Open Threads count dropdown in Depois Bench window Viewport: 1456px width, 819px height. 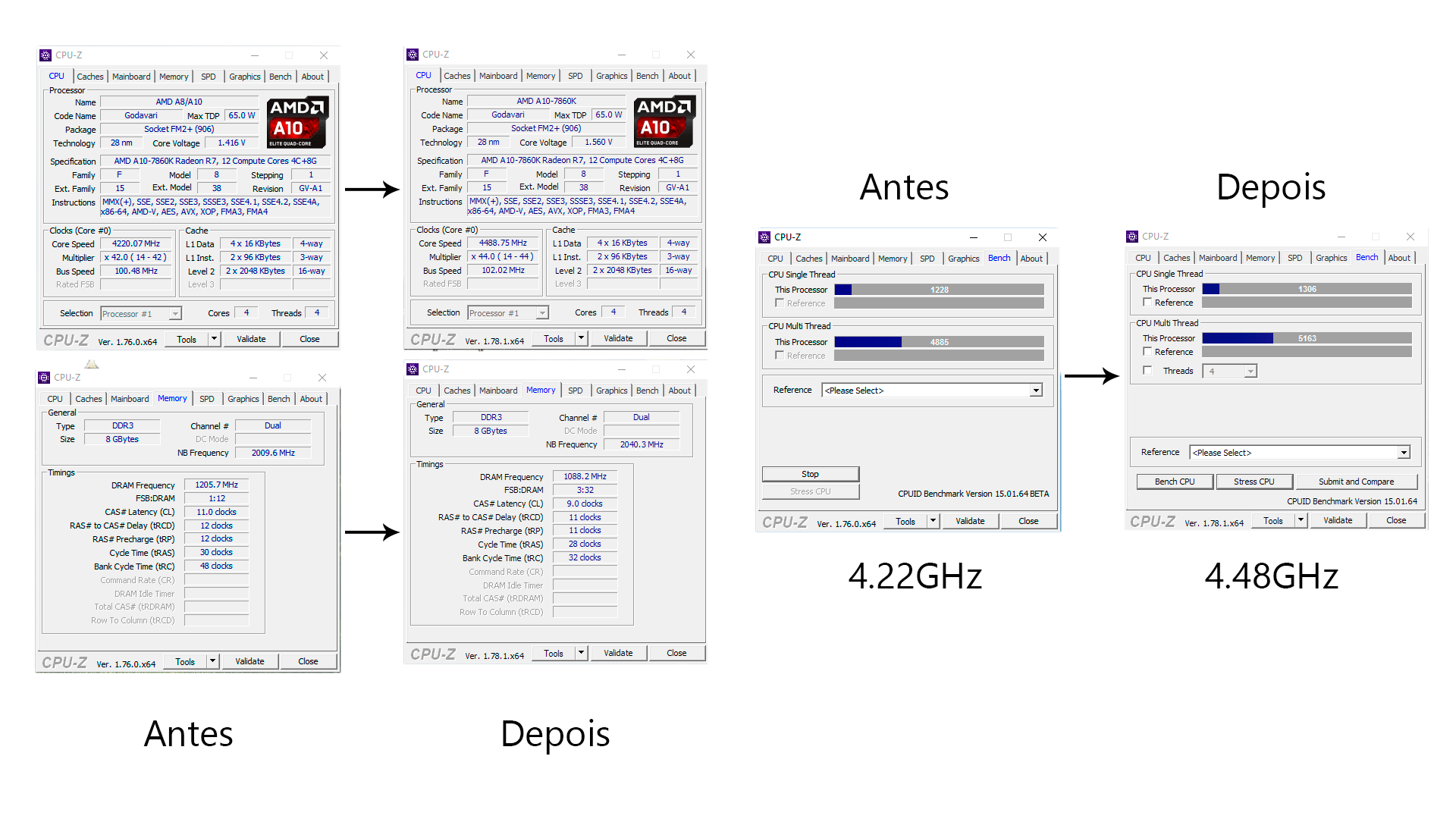tap(1250, 372)
